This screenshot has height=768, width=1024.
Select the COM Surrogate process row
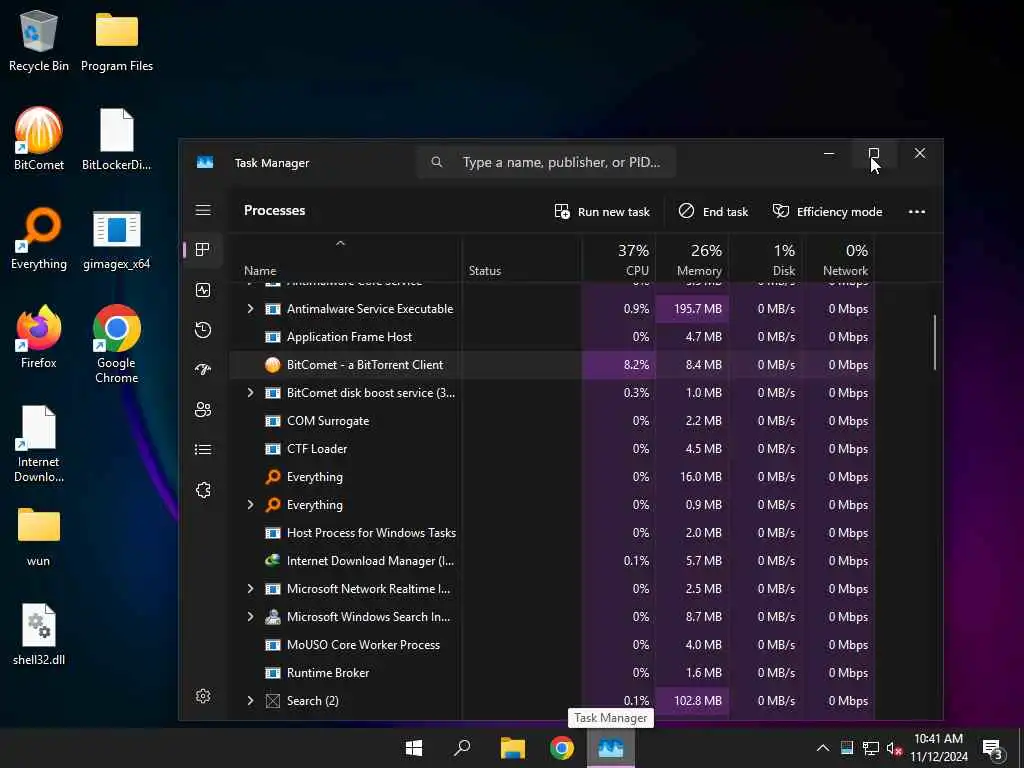pyautogui.click(x=552, y=421)
